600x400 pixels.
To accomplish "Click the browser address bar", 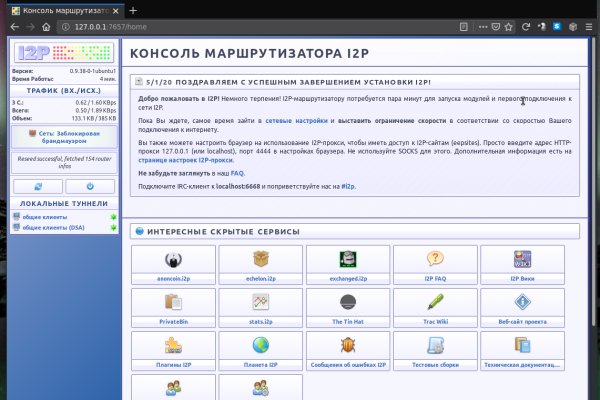I will [x=300, y=27].
